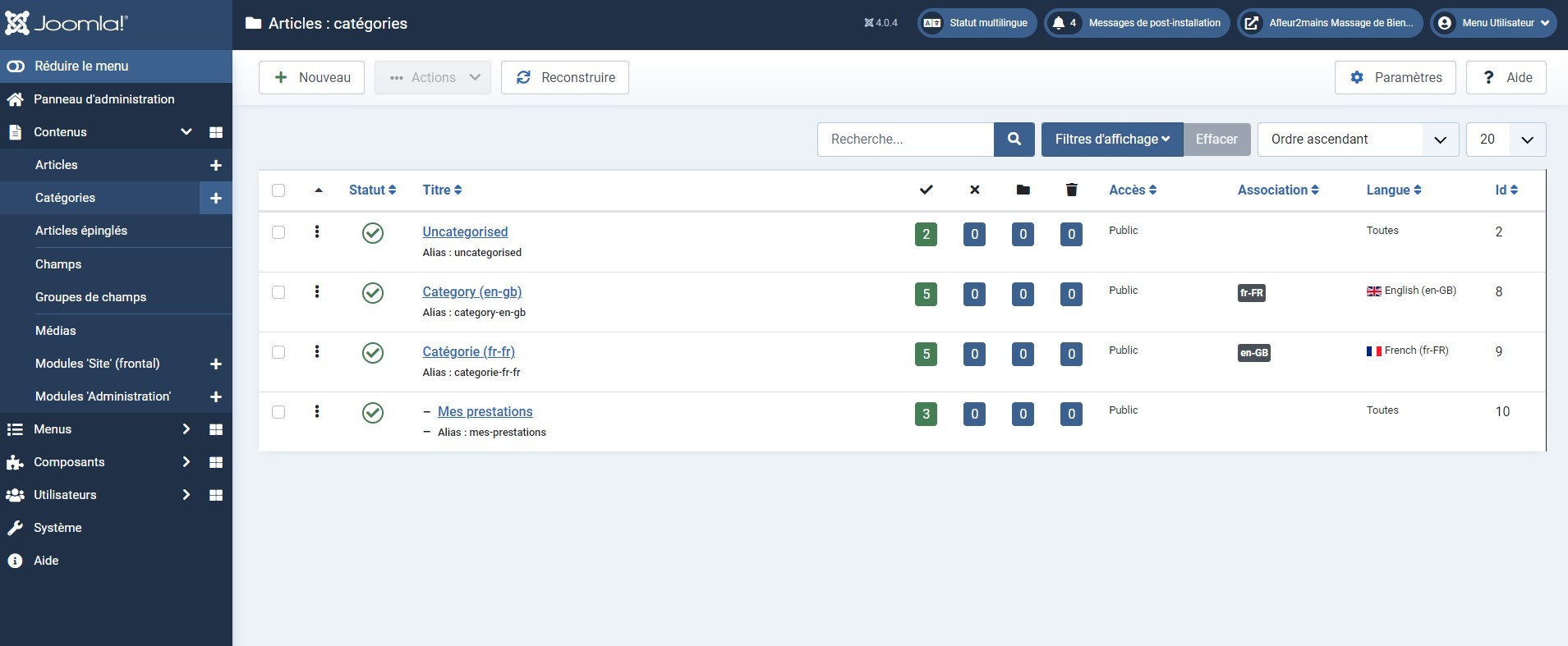Expand Filtres d'affichage options

click(x=1112, y=140)
